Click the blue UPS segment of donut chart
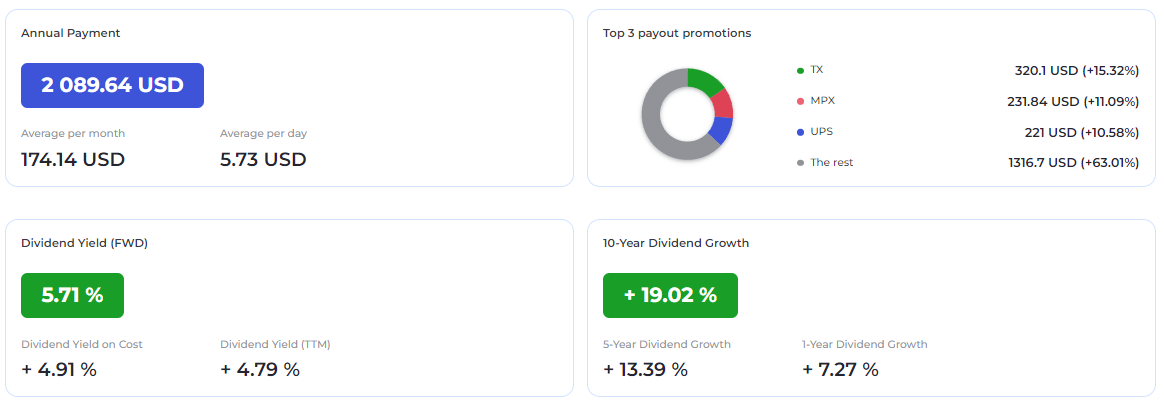This screenshot has height=403, width=1164. (x=719, y=129)
